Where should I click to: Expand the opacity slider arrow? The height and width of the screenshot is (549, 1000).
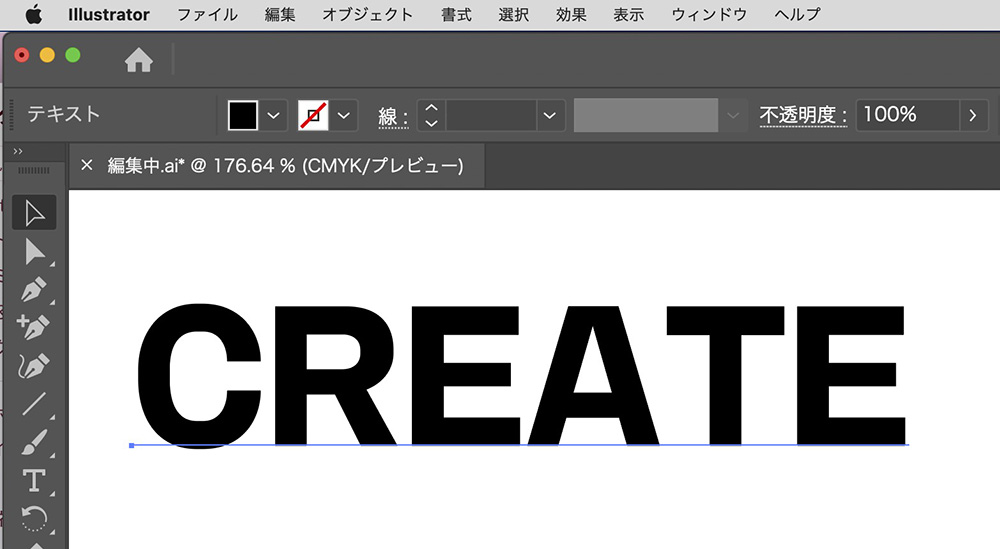click(x=973, y=115)
